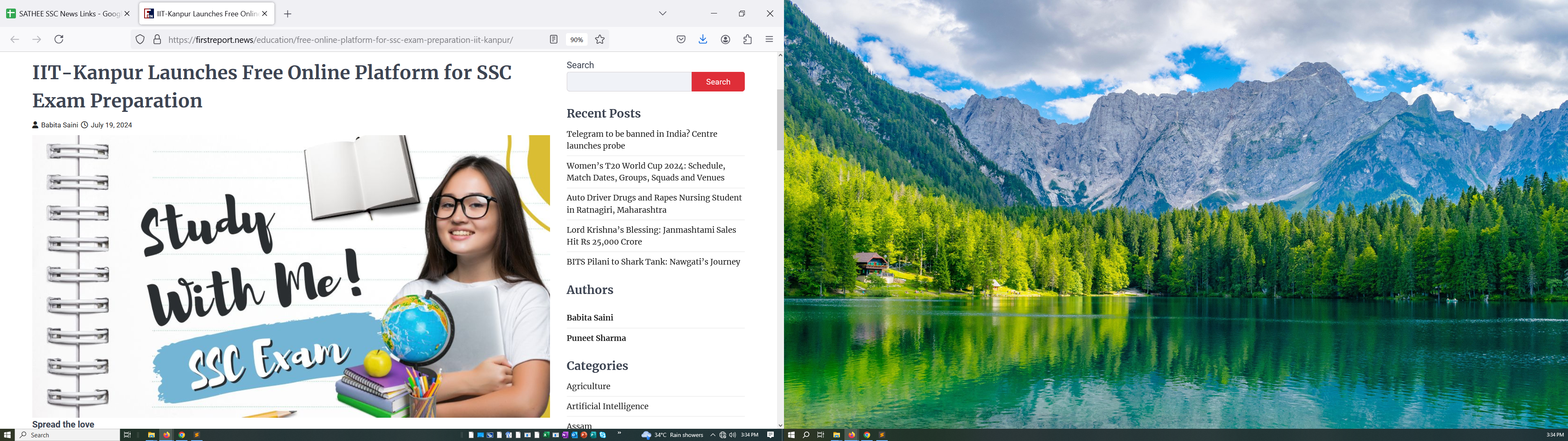Open the Artificial Intelligence category
This screenshot has width=1568, height=441.
[608, 406]
